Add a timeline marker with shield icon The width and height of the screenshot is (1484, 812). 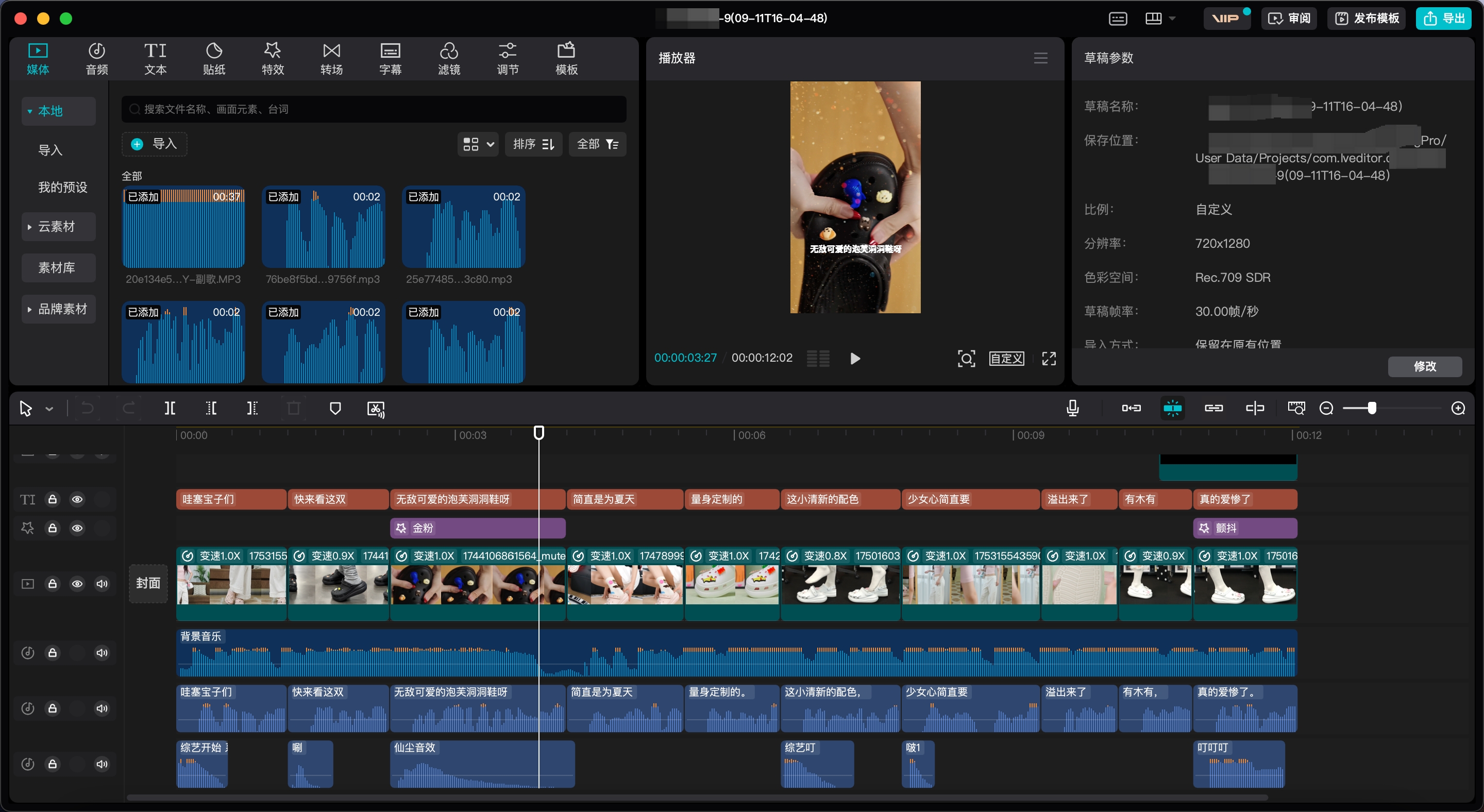tap(335, 408)
